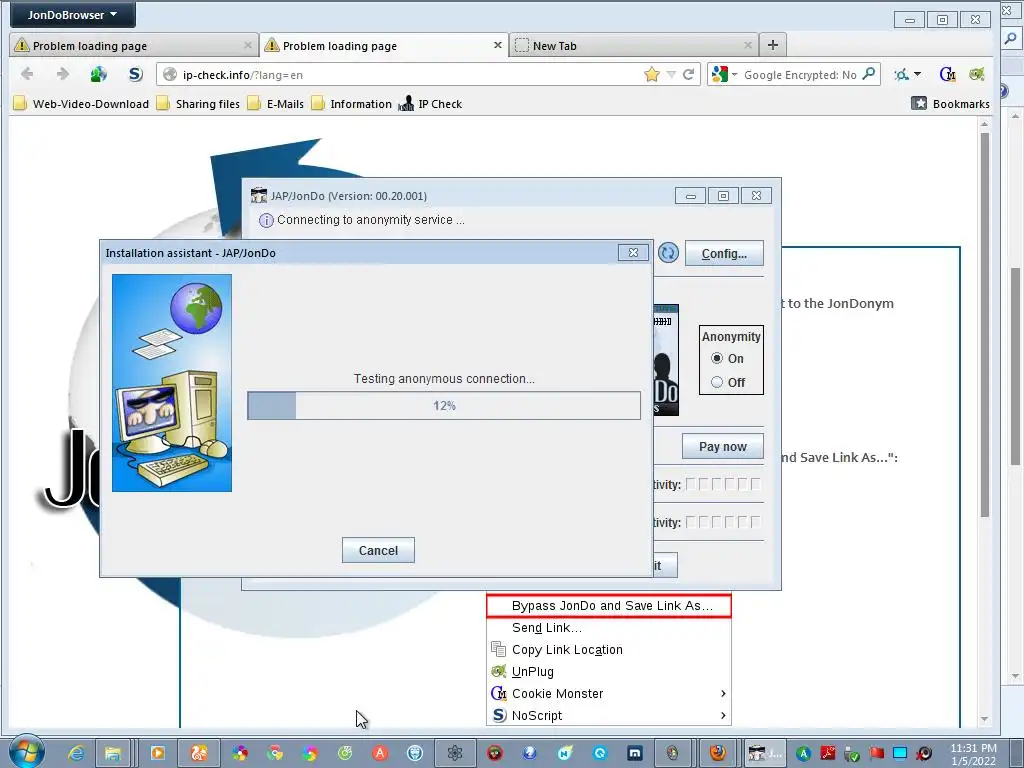Open the JAP/JonDo Config button
The width and height of the screenshot is (1024, 768).
(724, 253)
